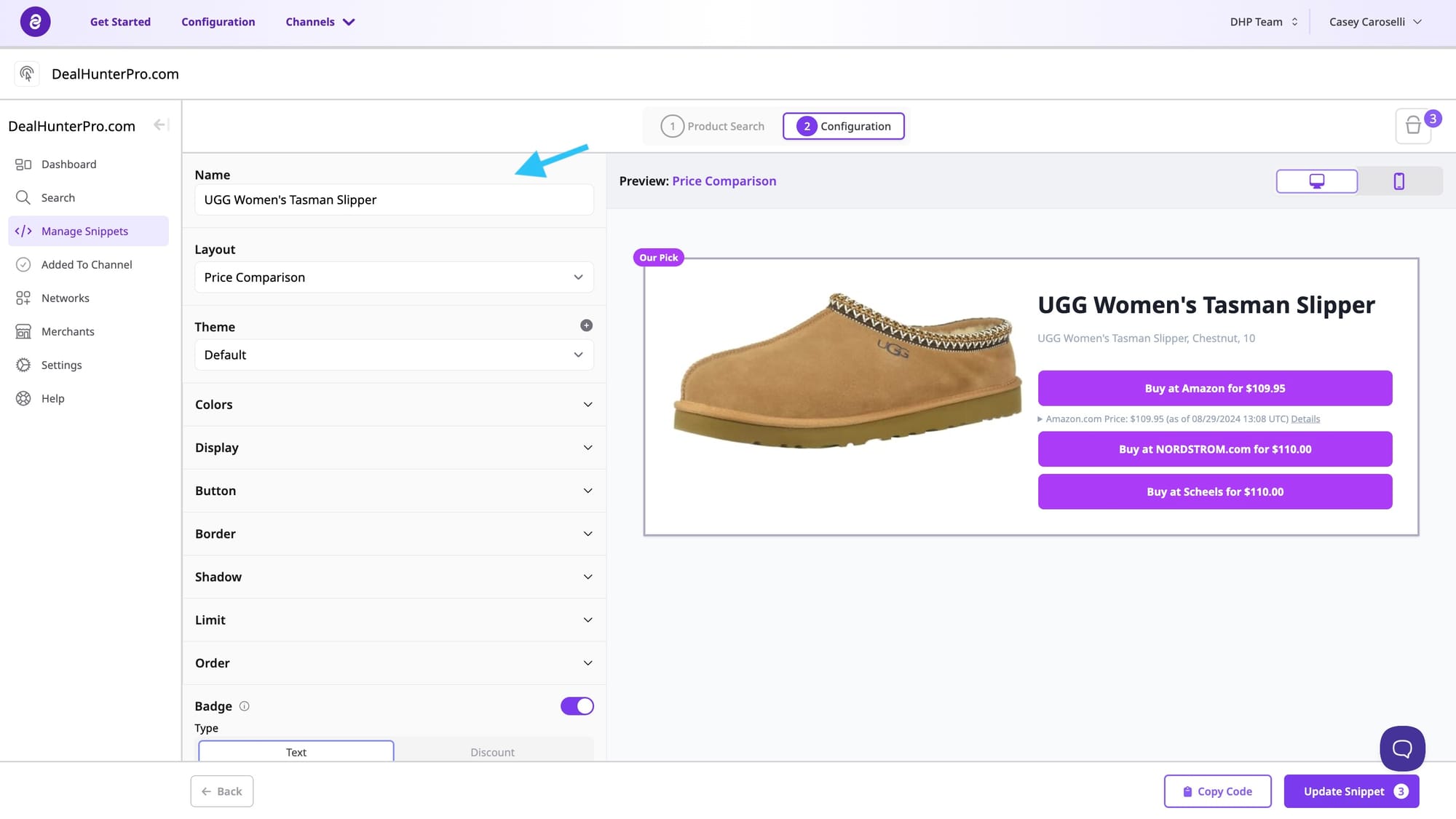Click the Badge info icon

[245, 706]
